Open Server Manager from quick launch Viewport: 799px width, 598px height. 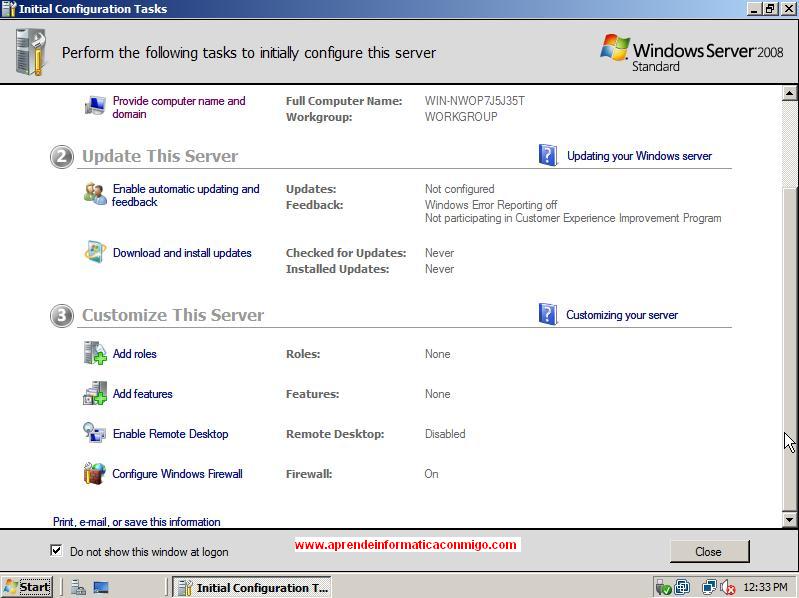tap(78, 587)
